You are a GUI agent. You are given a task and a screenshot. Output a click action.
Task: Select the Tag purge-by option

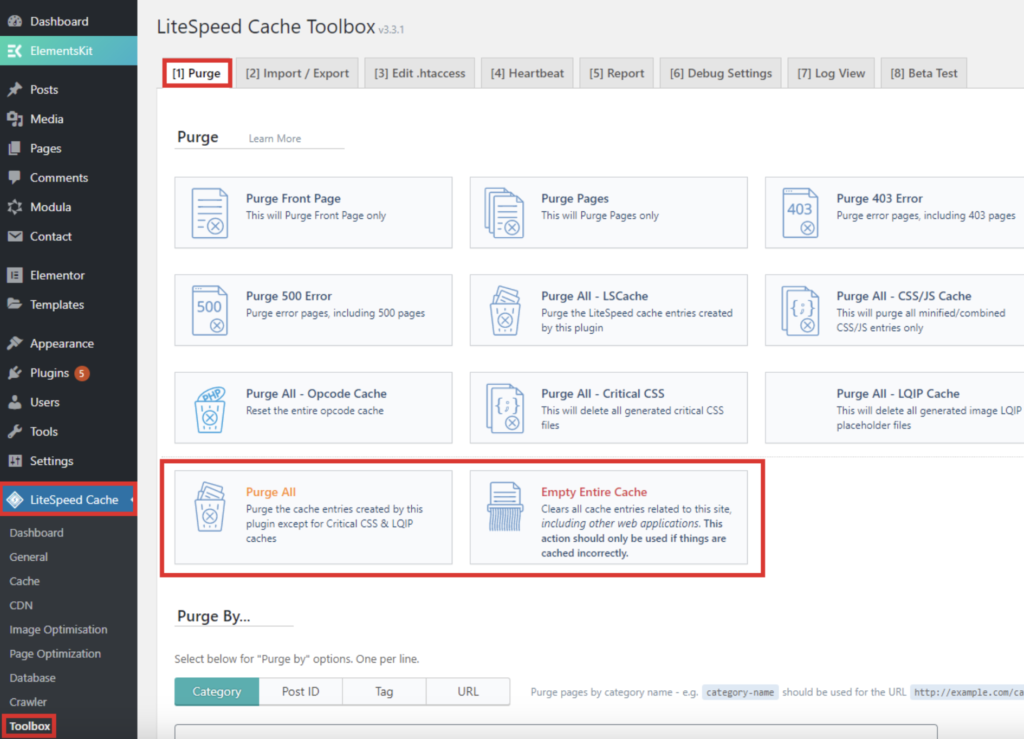pyautogui.click(x=384, y=691)
